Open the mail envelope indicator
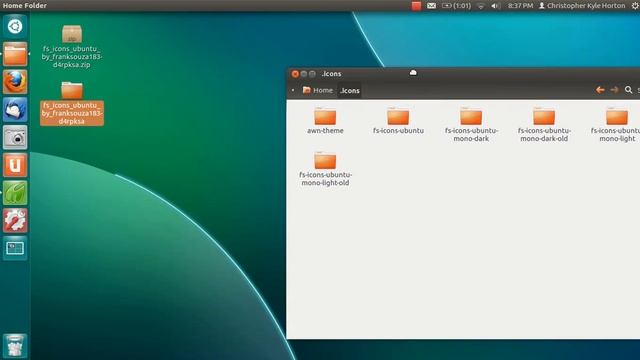640x360 pixels. pos(431,6)
